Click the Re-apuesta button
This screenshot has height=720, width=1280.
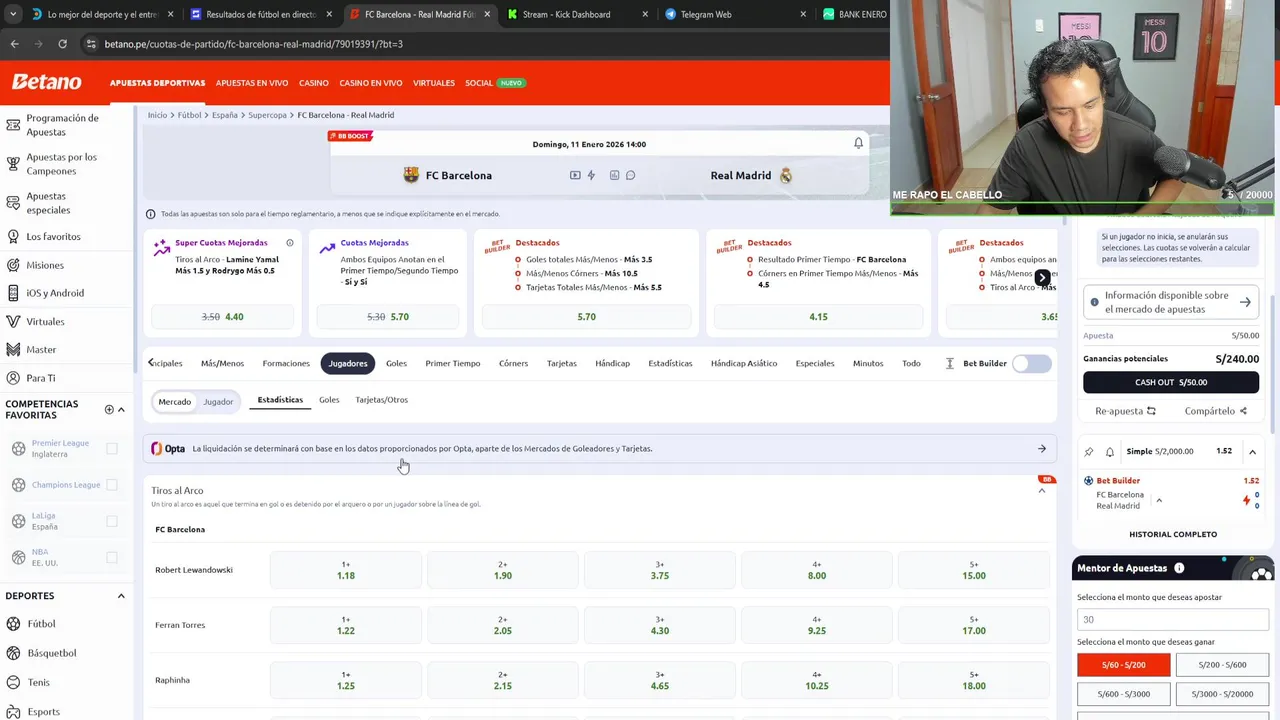click(1125, 411)
